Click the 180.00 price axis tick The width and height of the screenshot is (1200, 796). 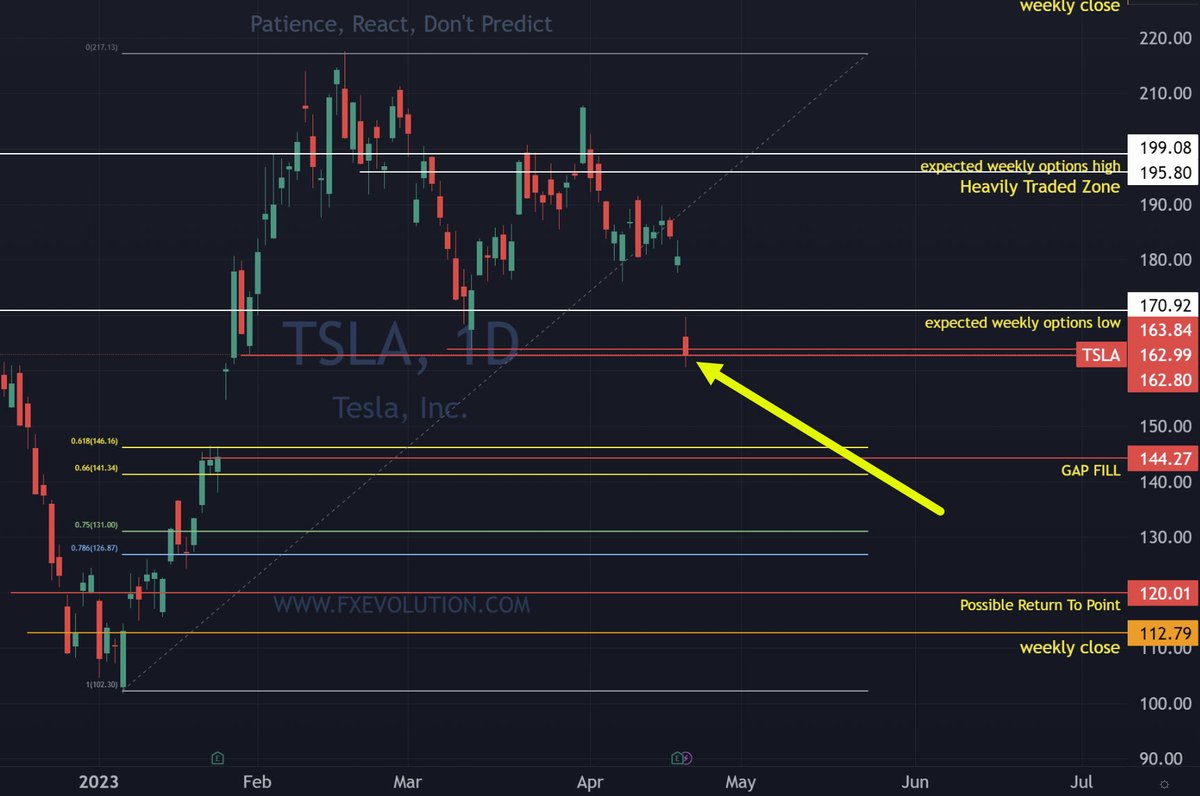pos(1165,260)
